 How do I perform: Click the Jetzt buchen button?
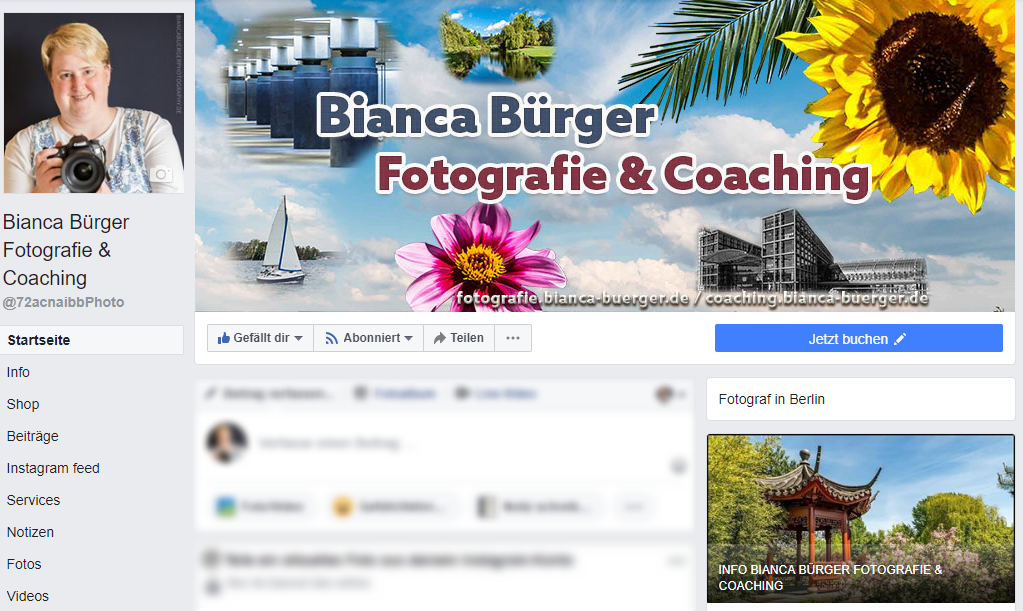[x=859, y=338]
